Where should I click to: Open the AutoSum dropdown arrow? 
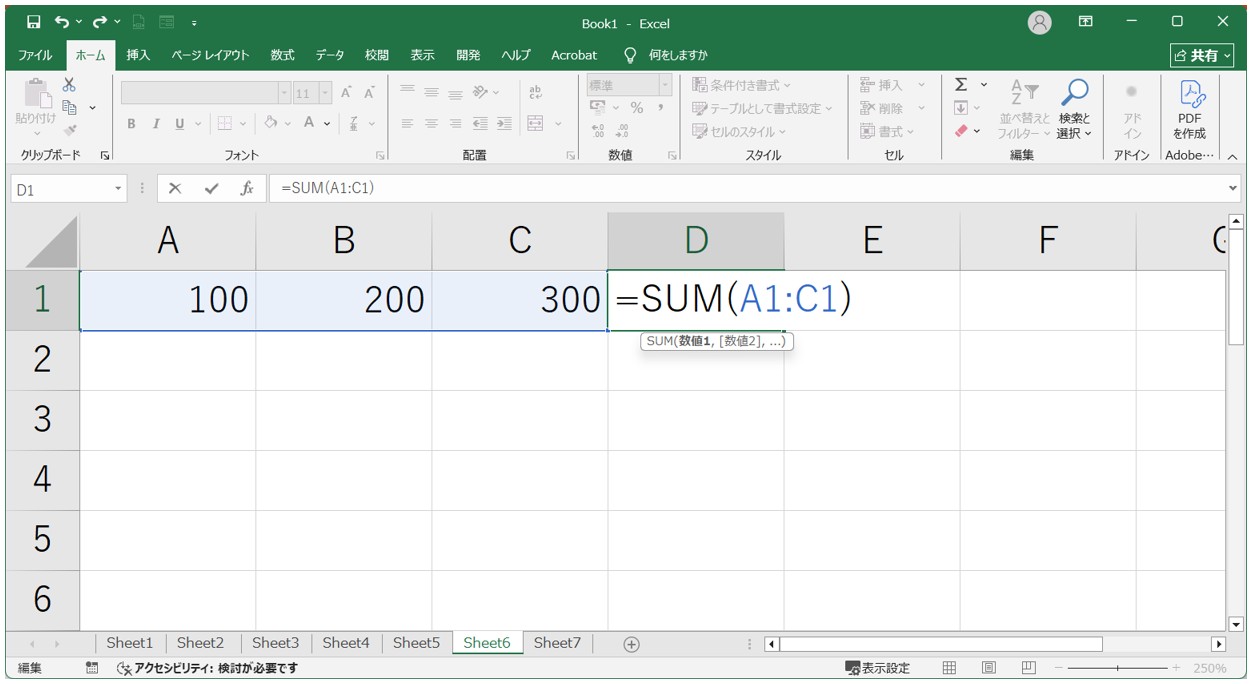(984, 85)
